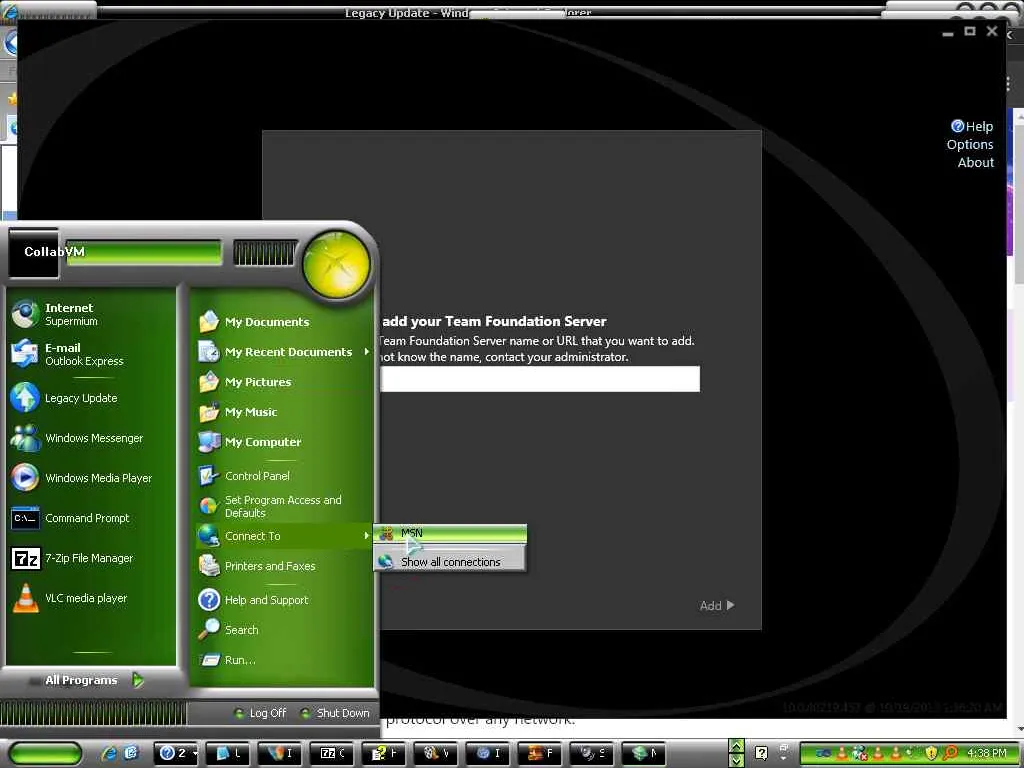Launch Internet Explorer from quick launch

pyautogui.click(x=110, y=753)
